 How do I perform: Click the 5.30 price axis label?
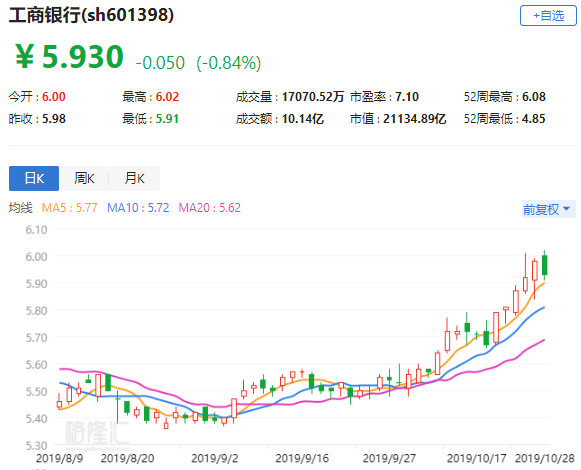(36, 445)
